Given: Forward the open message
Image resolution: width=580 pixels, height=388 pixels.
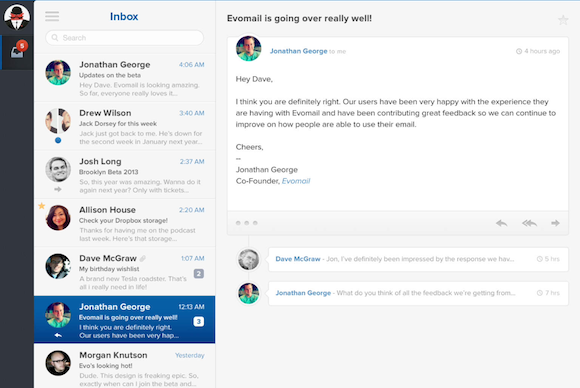Looking at the screenshot, I should (x=555, y=223).
